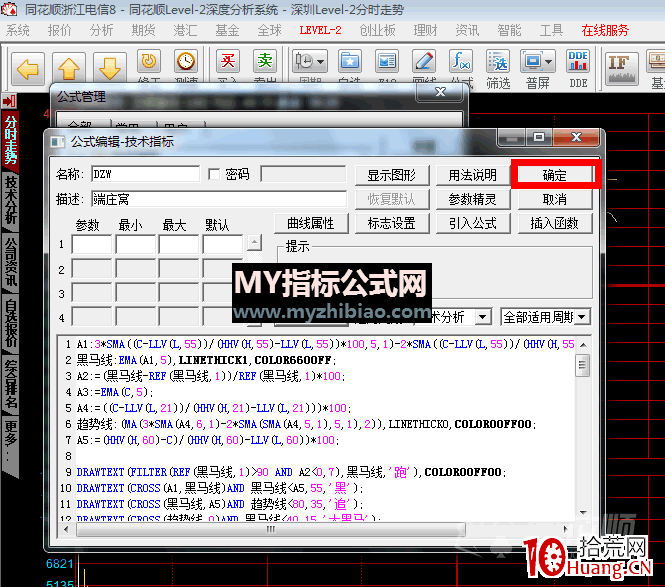Click the parameter list scroll-up arrow
The width and height of the screenshot is (665, 587).
pyautogui.click(x=254, y=243)
